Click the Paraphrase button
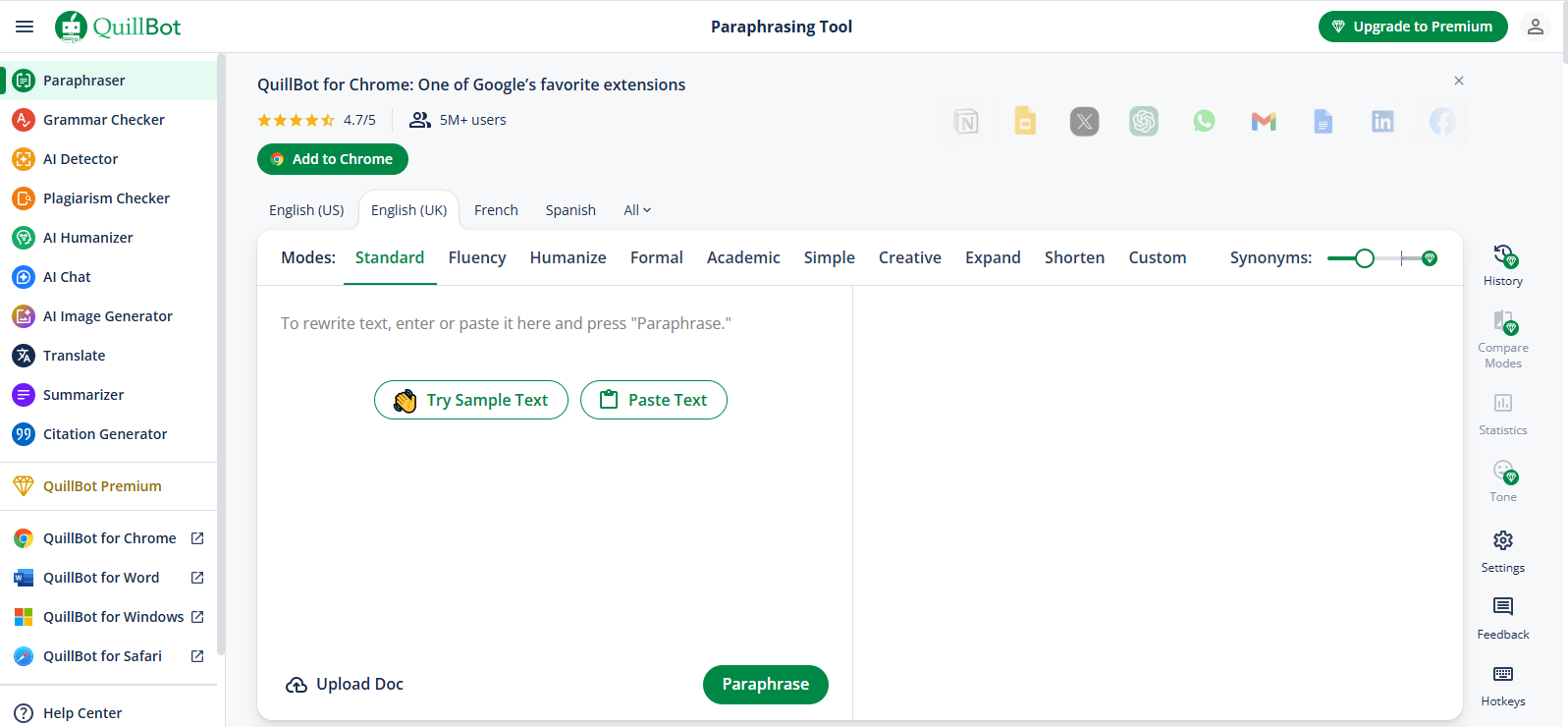 [766, 685]
